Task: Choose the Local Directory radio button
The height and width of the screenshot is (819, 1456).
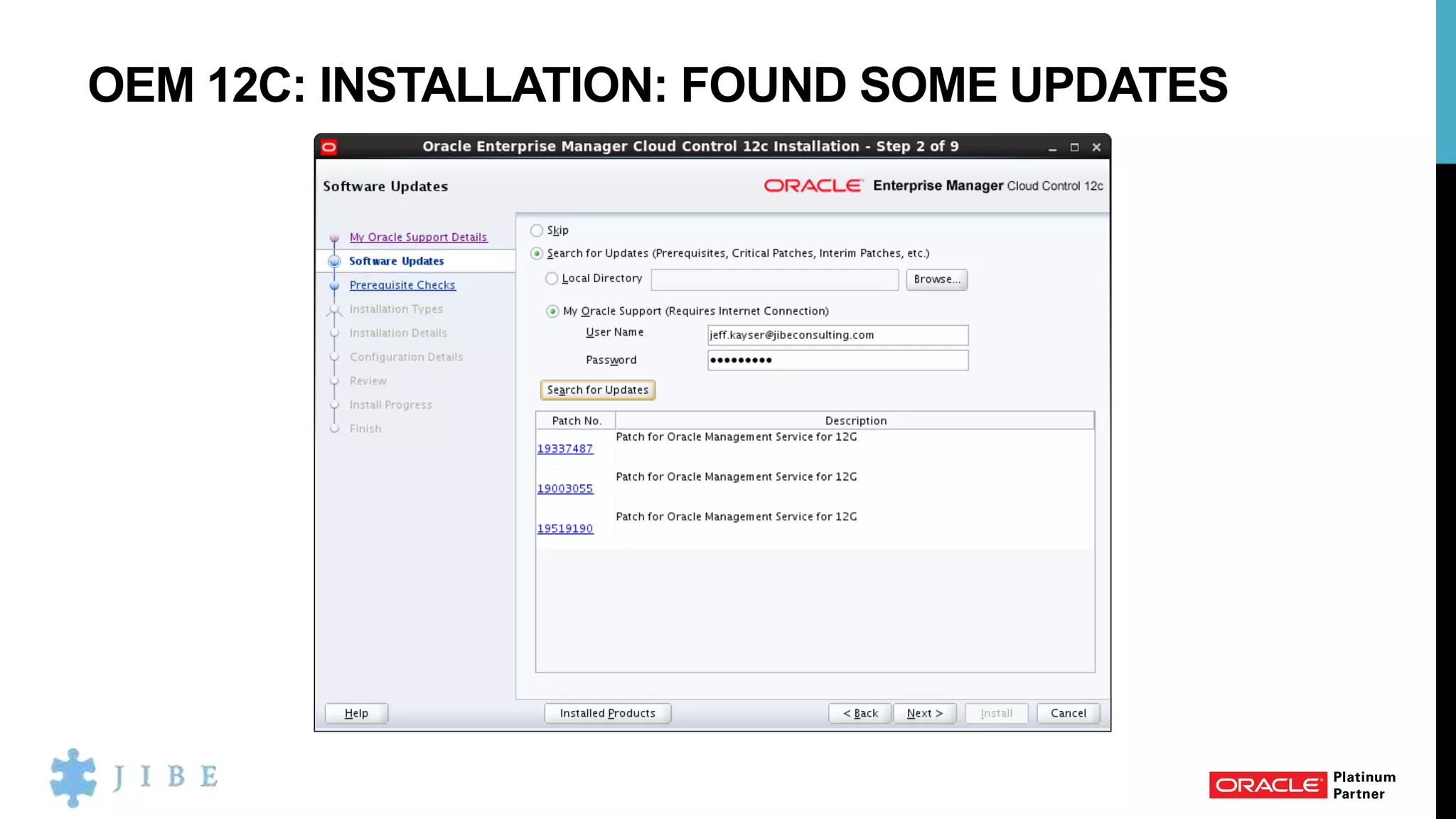Action: (x=552, y=279)
